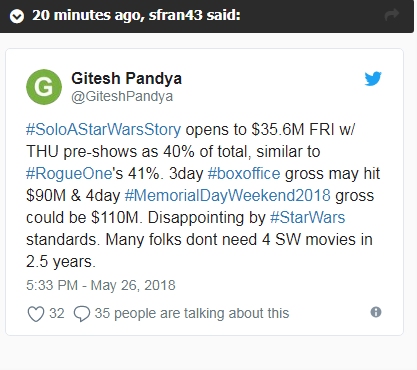Like the tweet with heart icon
This screenshot has width=417, height=370.
point(36,314)
